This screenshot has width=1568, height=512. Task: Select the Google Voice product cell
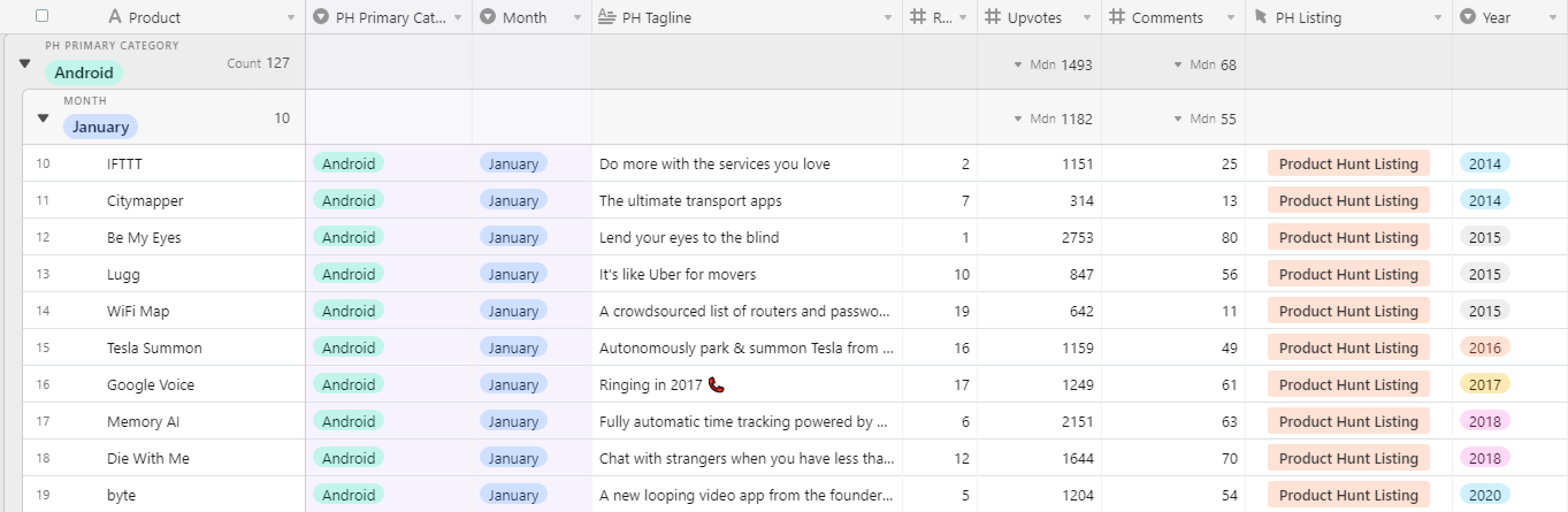pos(164,384)
